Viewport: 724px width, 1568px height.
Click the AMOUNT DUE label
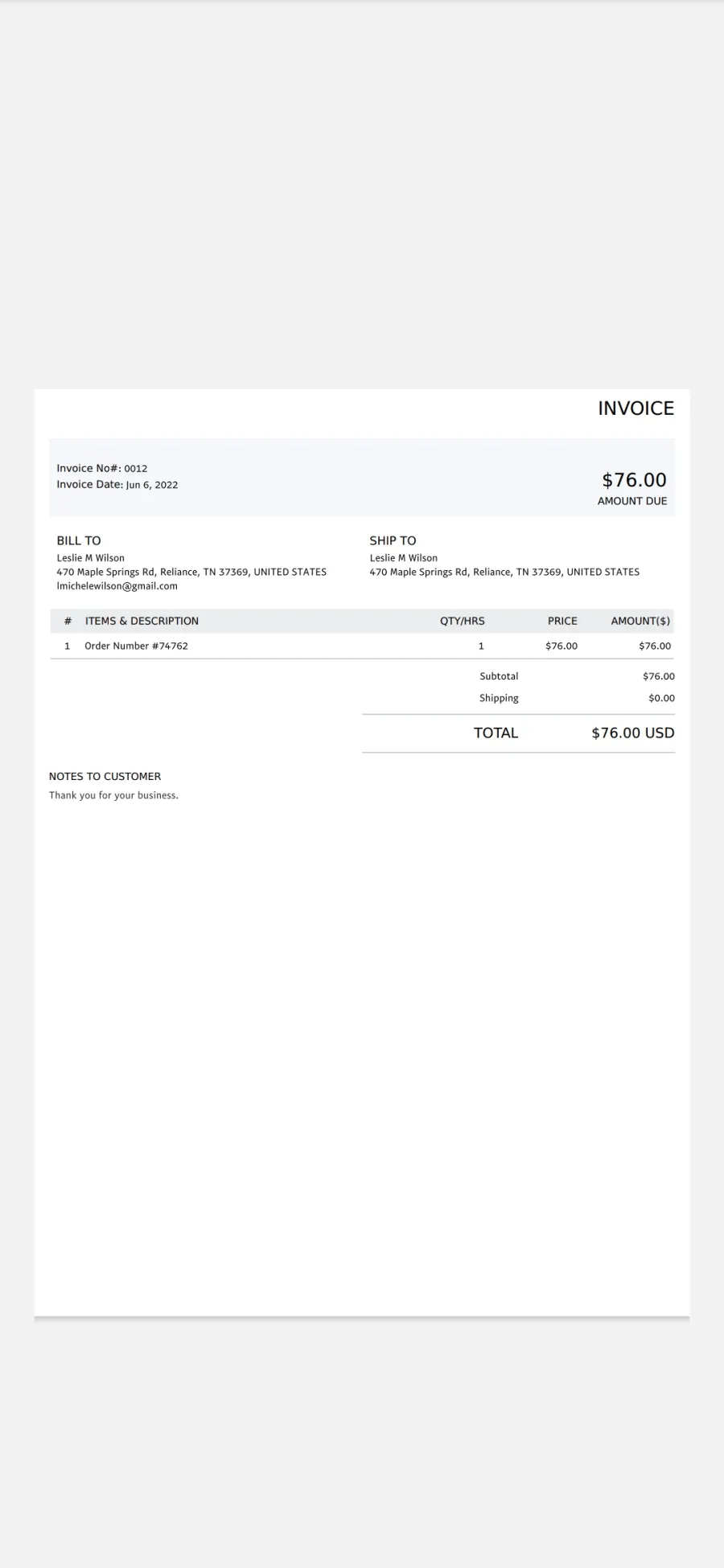(x=632, y=501)
